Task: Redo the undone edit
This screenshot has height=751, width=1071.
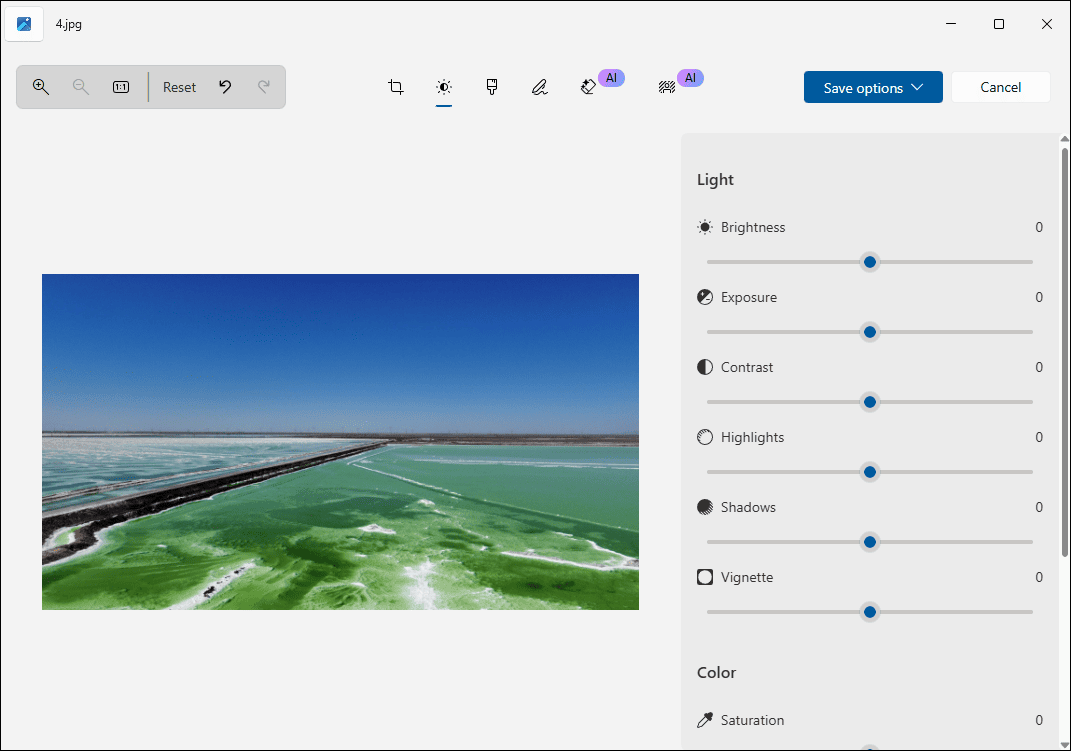Action: coord(264,87)
